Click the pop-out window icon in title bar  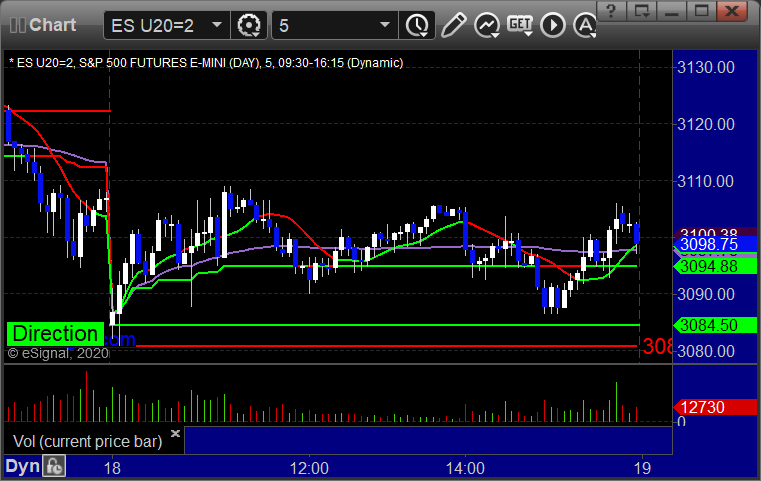coord(642,11)
